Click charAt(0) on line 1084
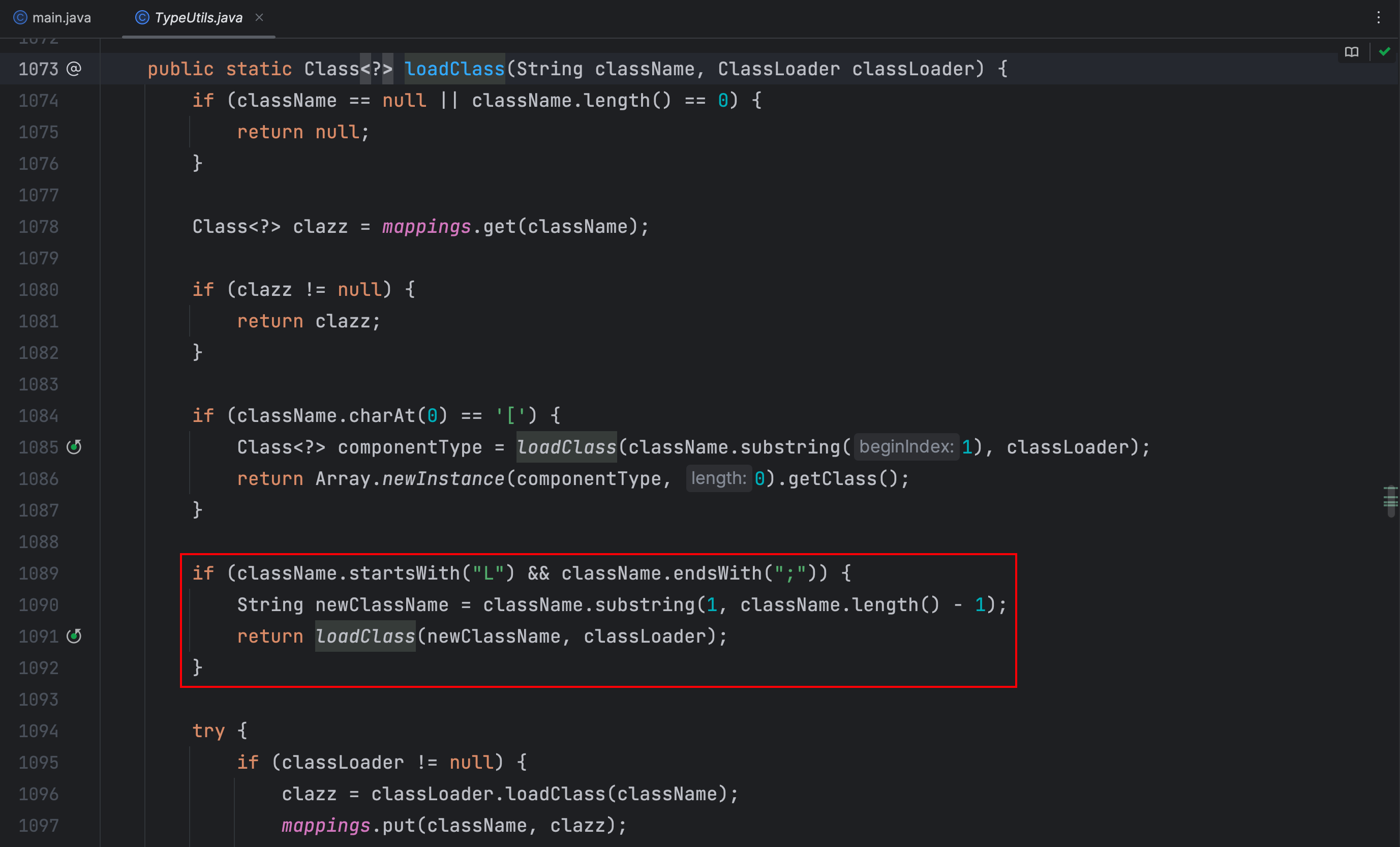 tap(399, 416)
